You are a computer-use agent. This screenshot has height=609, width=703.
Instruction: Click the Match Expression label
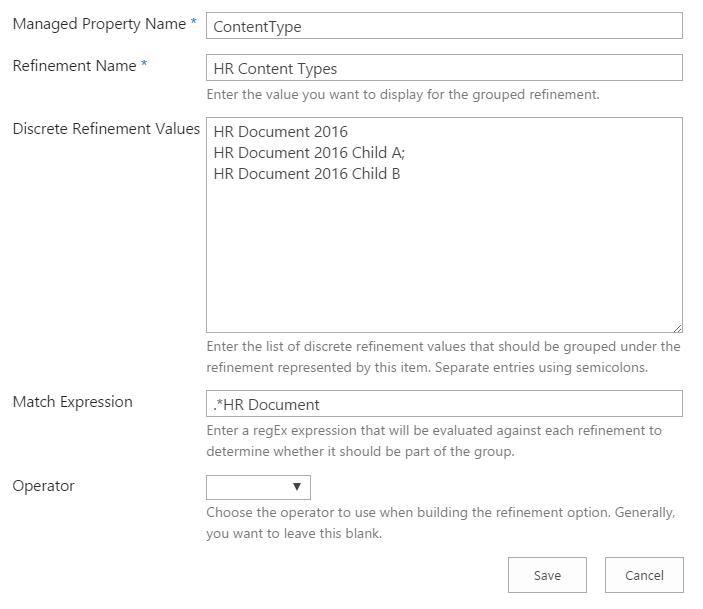click(x=72, y=402)
